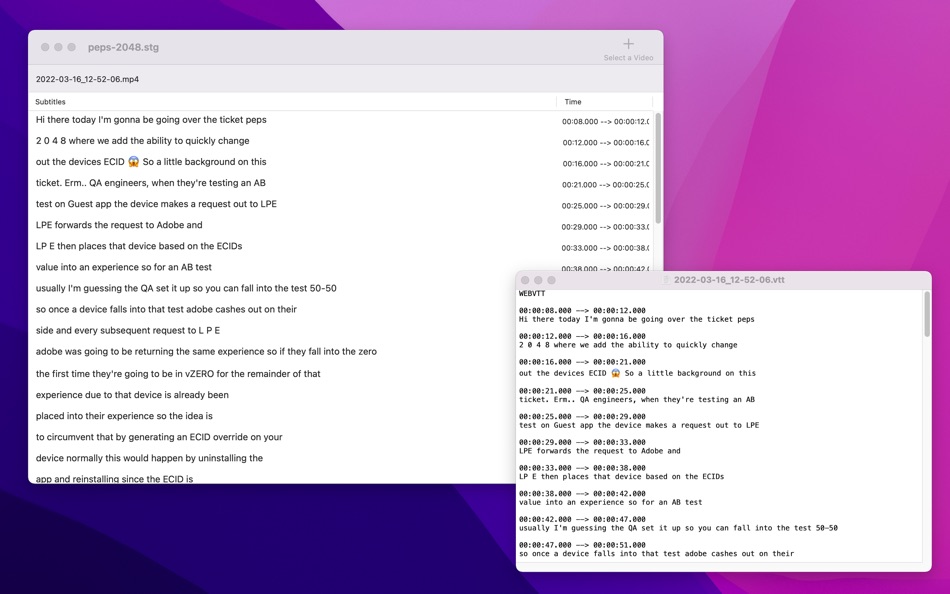Click the 2022-03-16_12-52-06.mp4 file name
This screenshot has width=950, height=594.
(87, 79)
